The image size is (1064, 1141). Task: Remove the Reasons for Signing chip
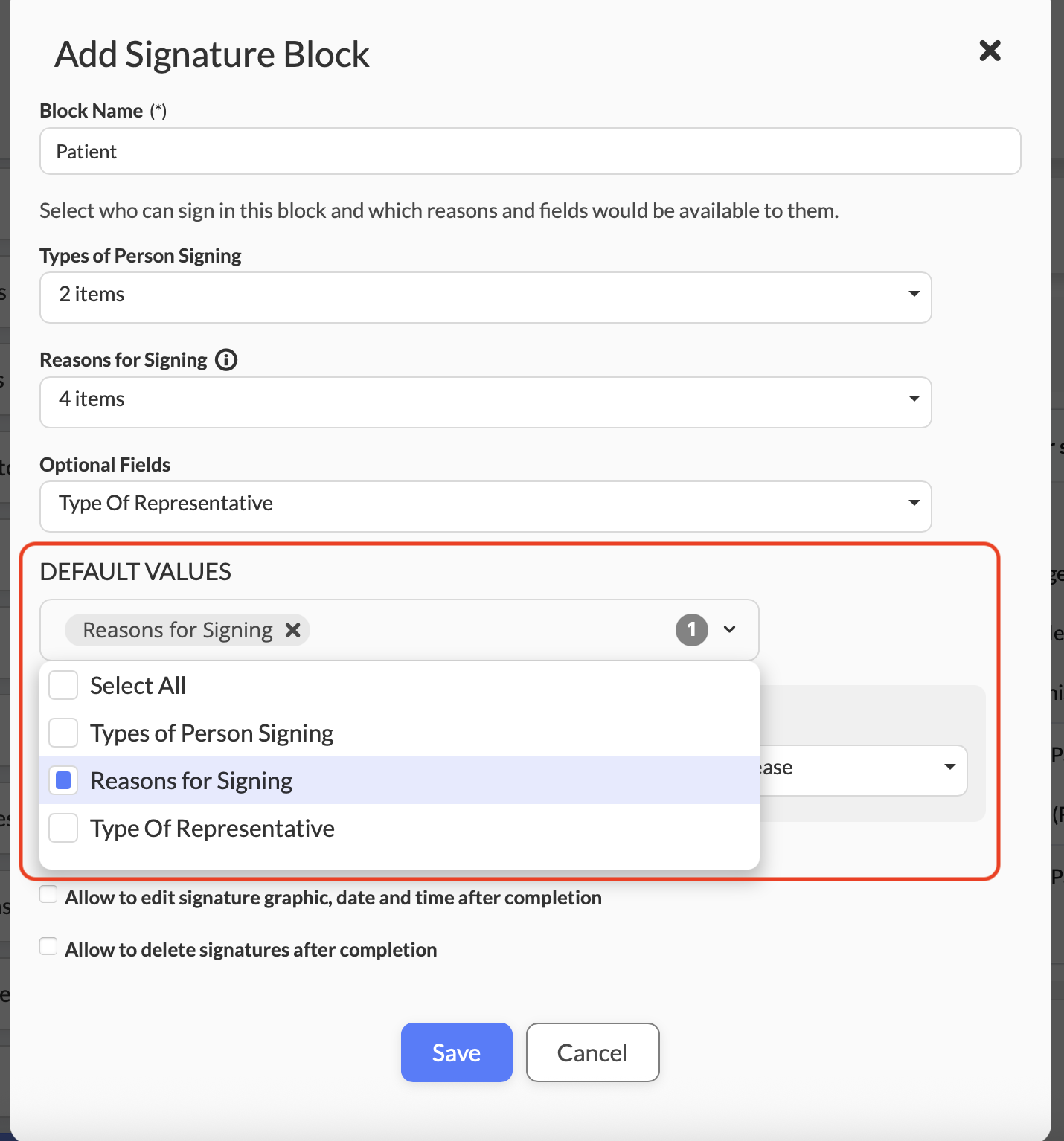293,630
